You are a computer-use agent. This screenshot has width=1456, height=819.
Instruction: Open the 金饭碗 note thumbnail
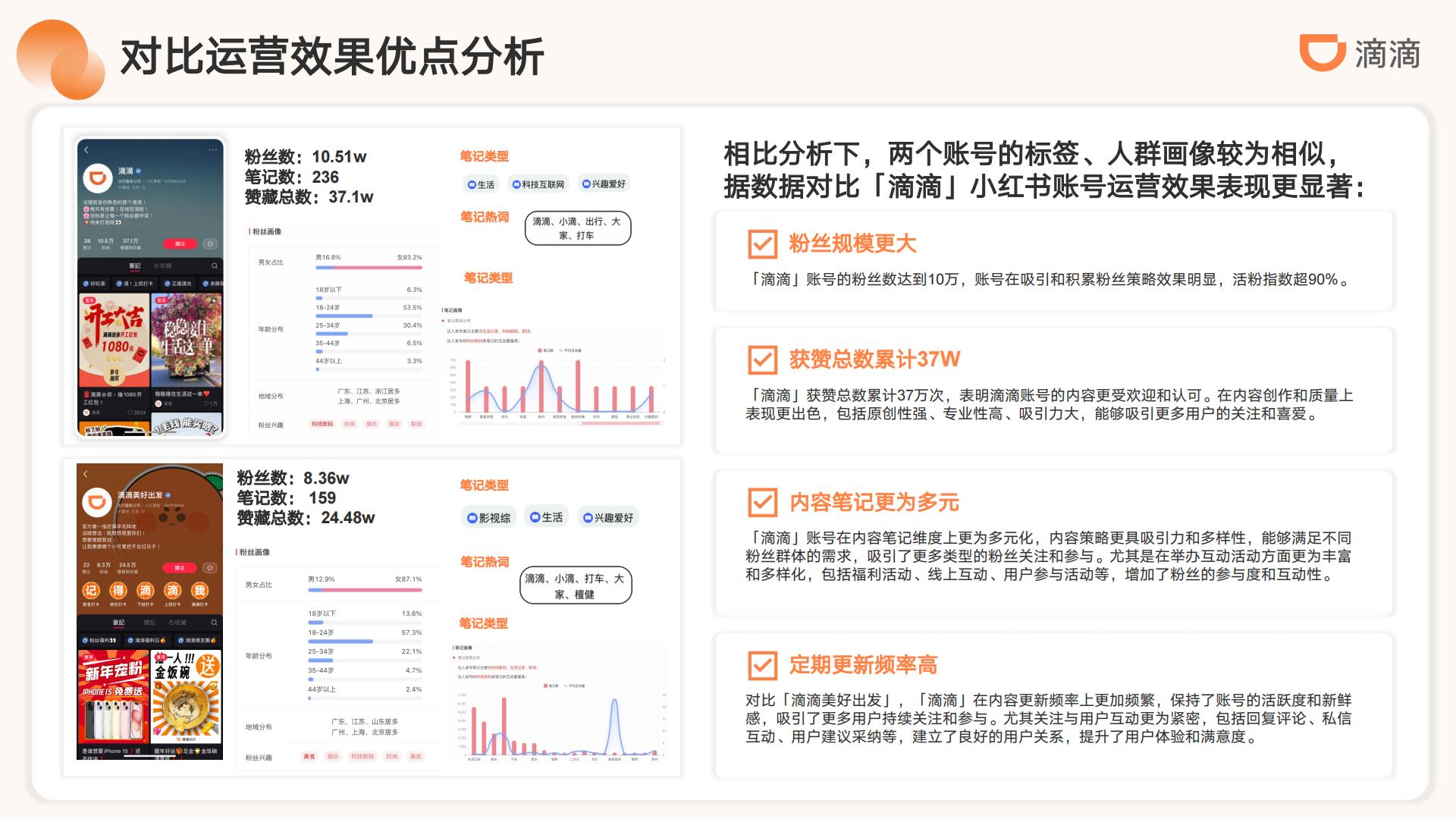coord(187,696)
